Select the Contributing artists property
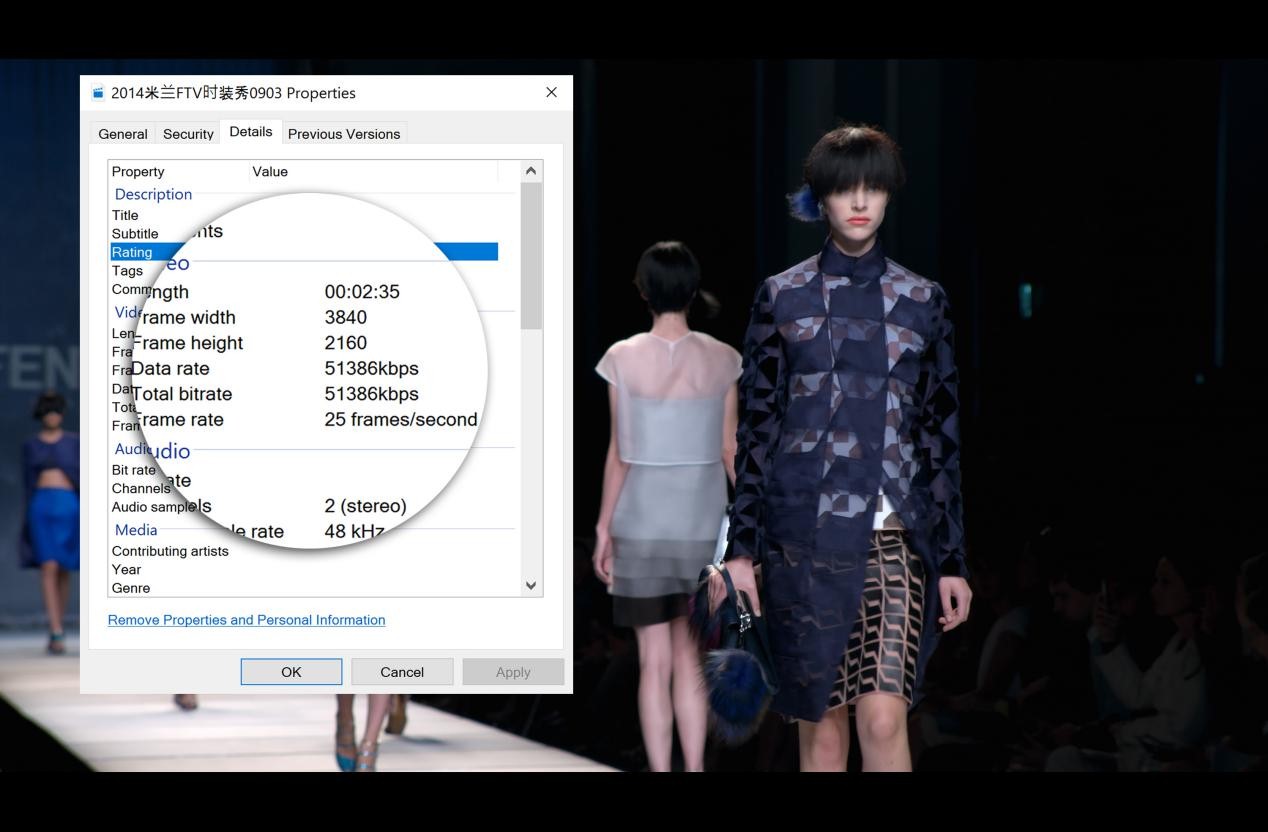 170,551
